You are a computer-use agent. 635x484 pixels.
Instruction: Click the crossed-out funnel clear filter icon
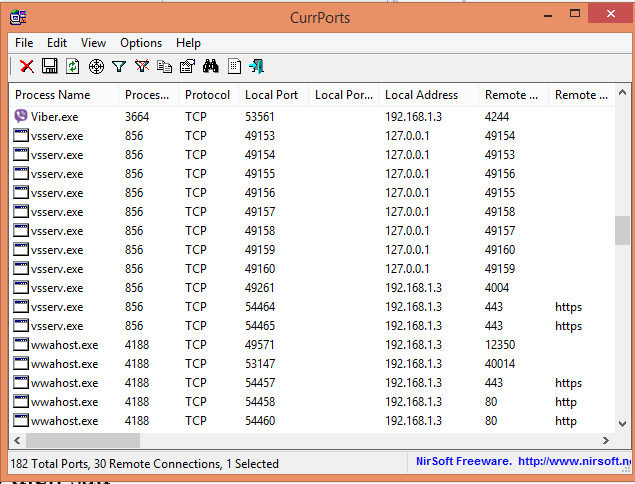[x=142, y=66]
